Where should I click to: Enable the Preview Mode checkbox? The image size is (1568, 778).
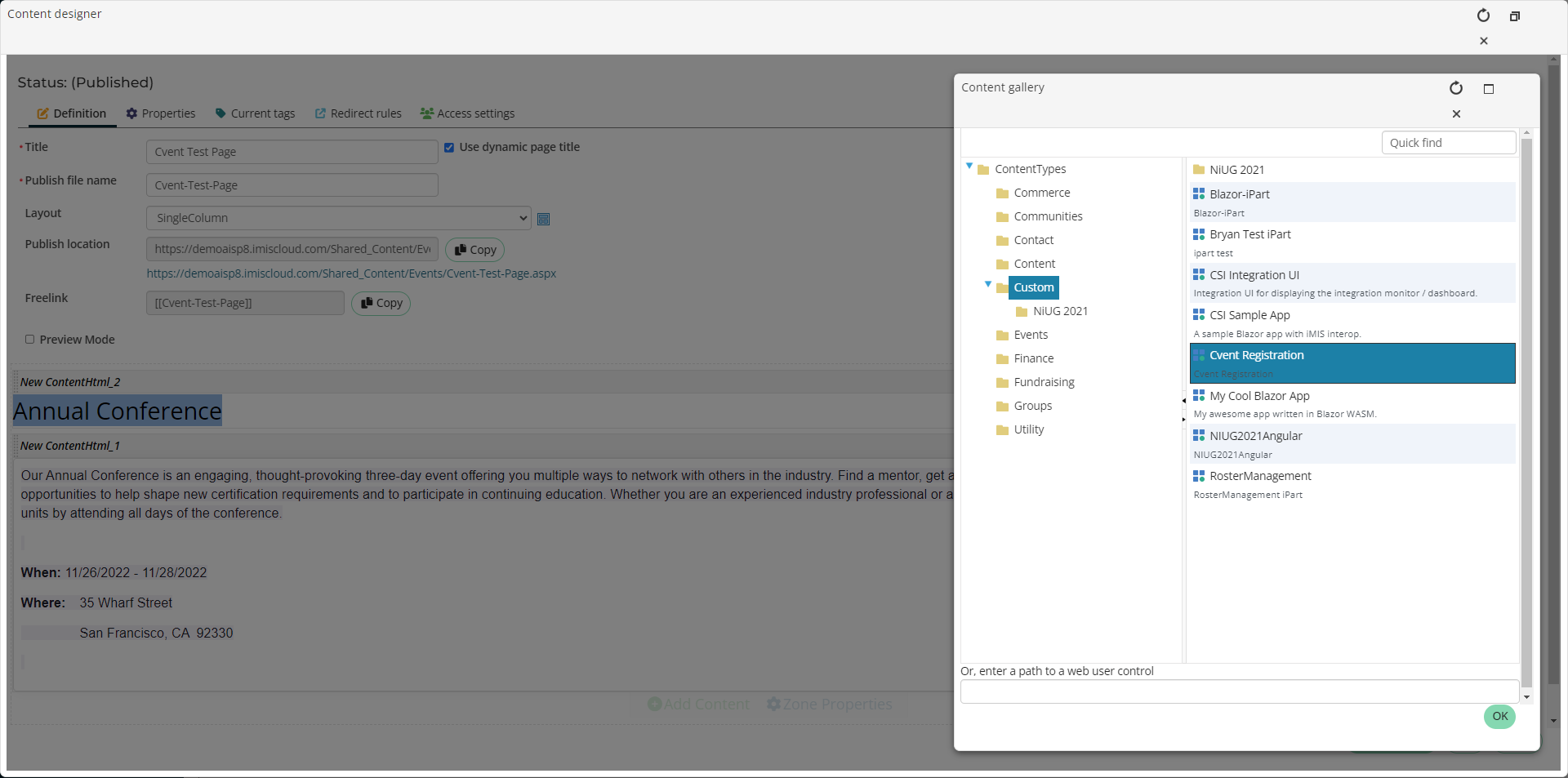tap(30, 340)
